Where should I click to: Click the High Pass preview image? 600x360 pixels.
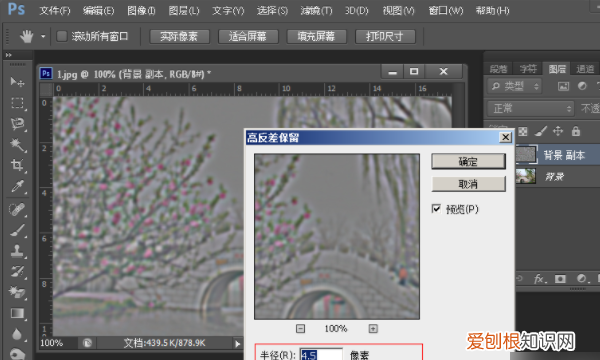[337, 236]
